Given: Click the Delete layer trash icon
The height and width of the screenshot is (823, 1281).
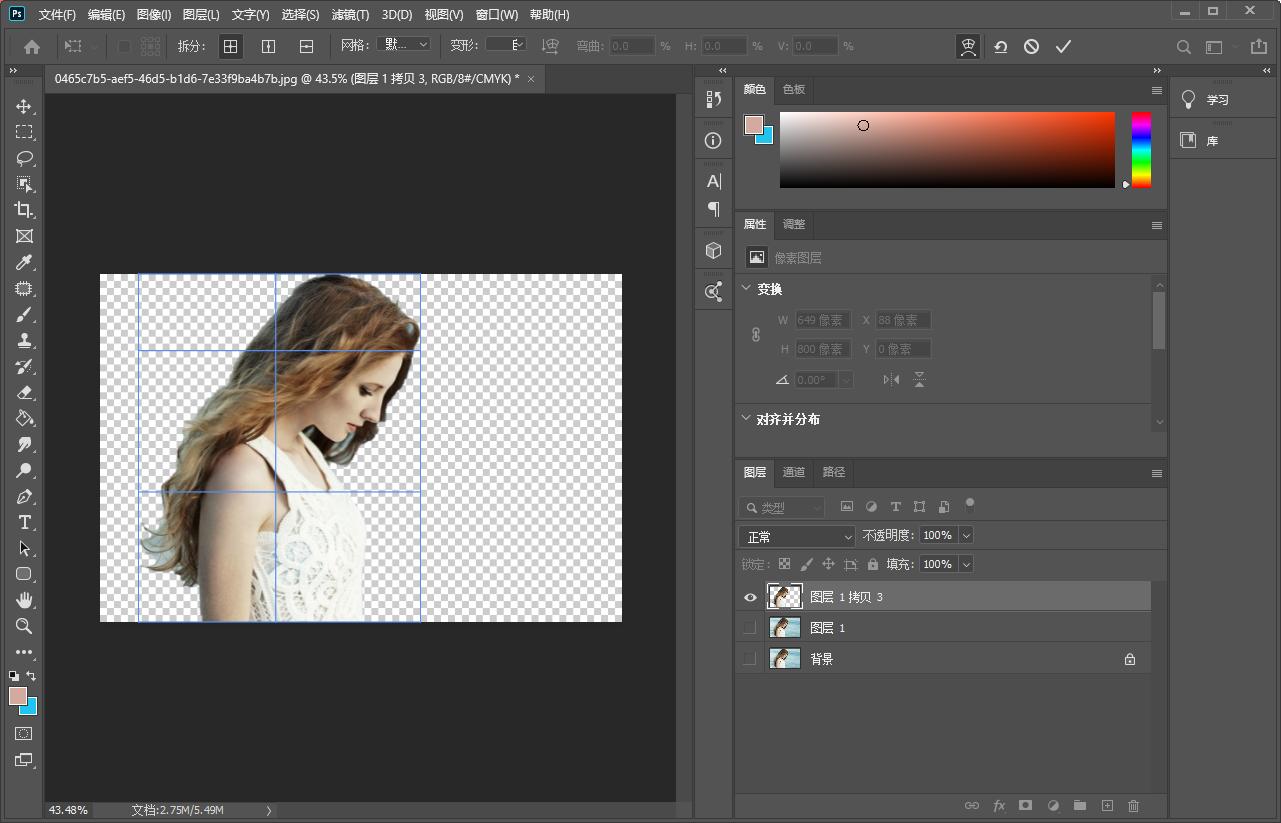Looking at the screenshot, I should coord(1133,805).
